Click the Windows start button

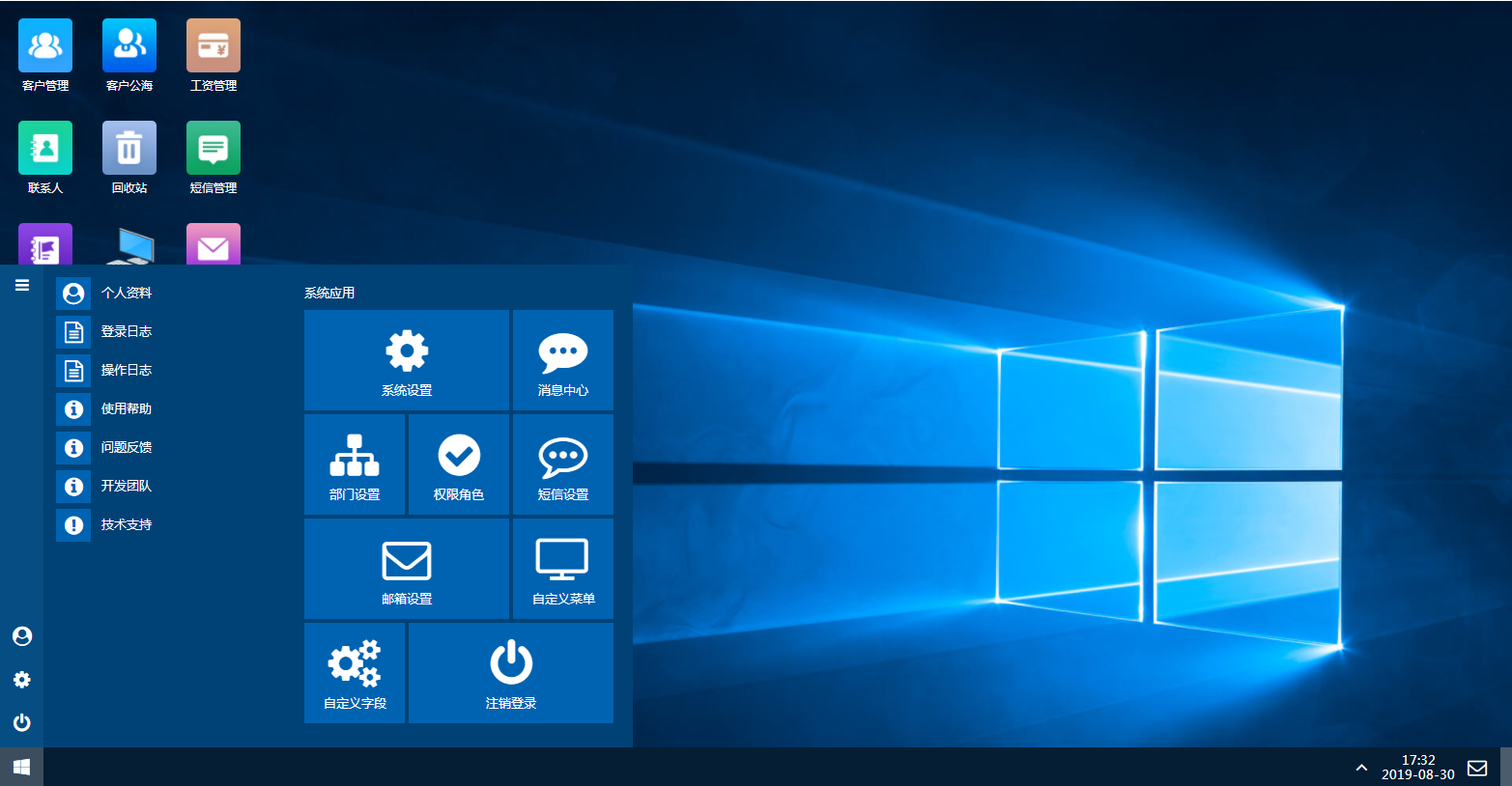pyautogui.click(x=21, y=767)
